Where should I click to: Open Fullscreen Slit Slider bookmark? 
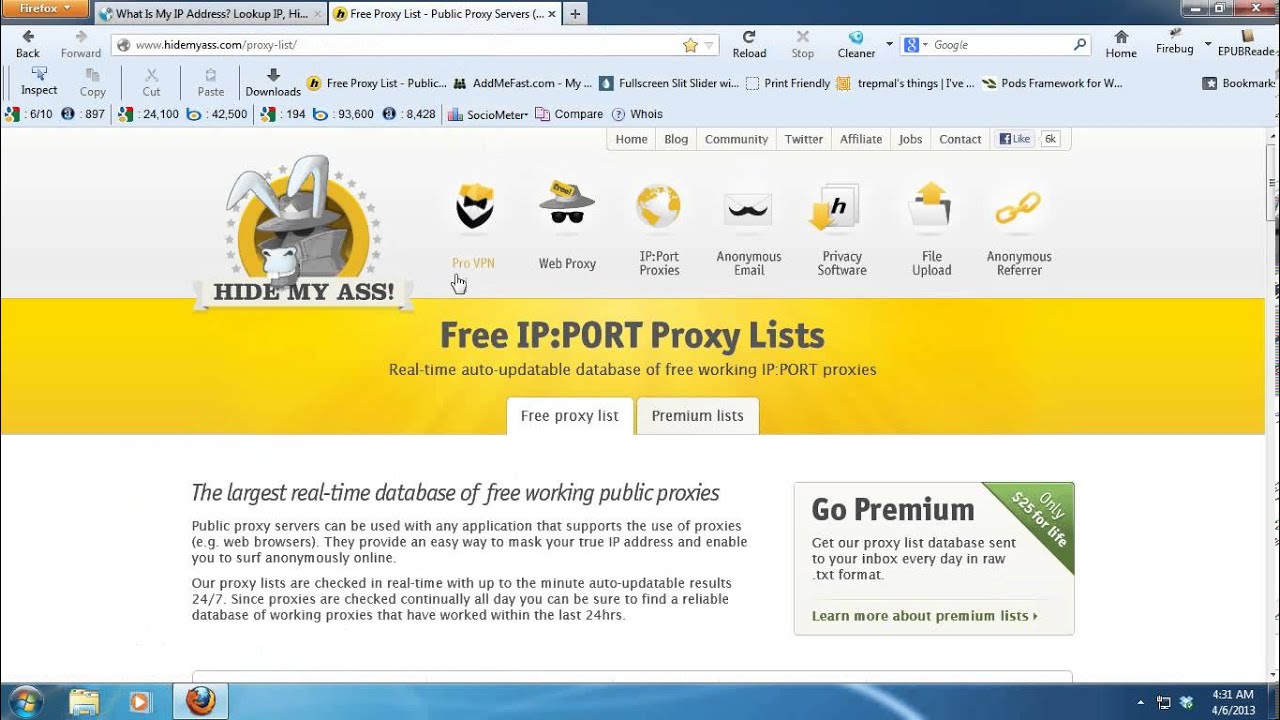point(669,83)
